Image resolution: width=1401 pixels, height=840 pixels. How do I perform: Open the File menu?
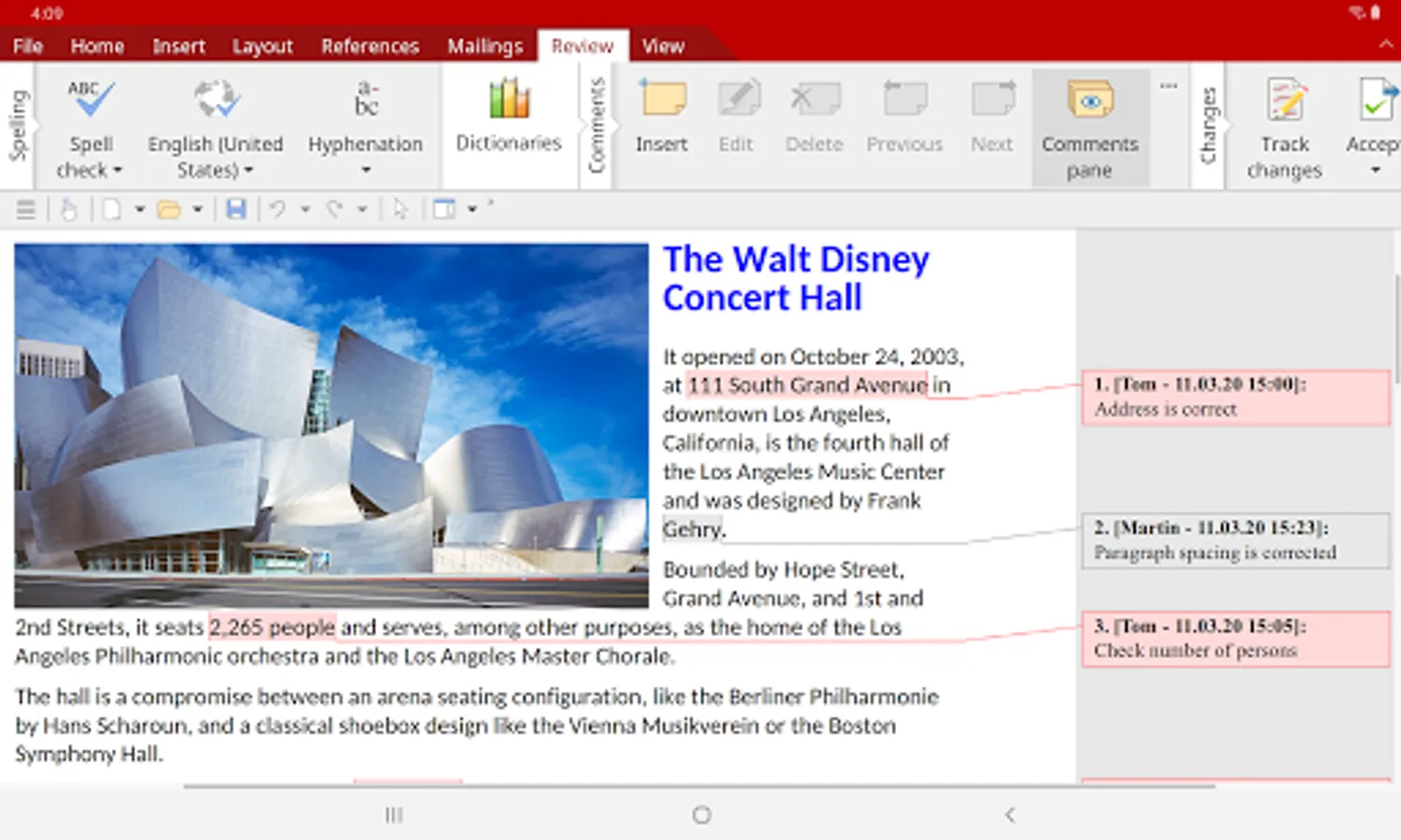click(28, 46)
